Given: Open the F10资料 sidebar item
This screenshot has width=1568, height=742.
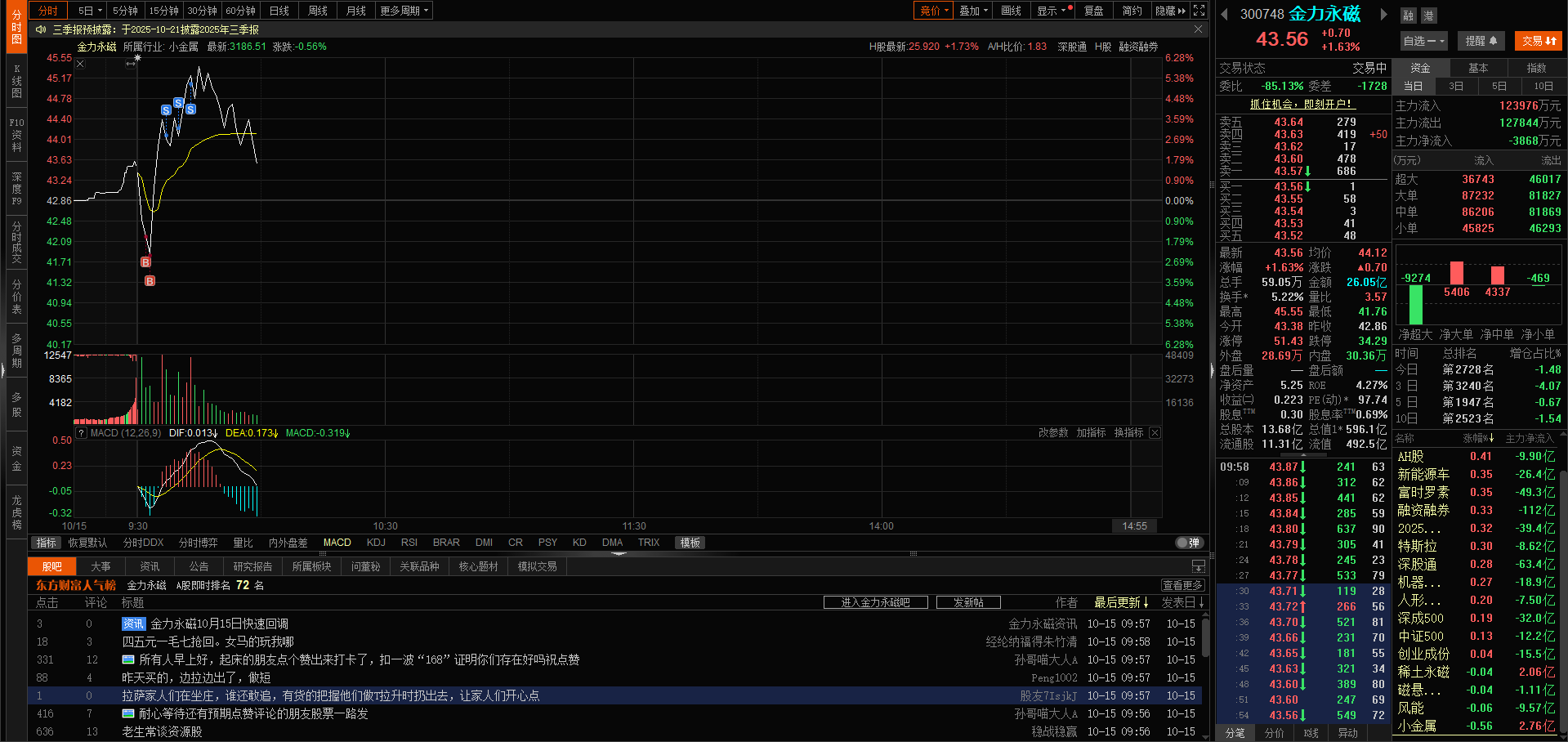Looking at the screenshot, I should (x=16, y=134).
